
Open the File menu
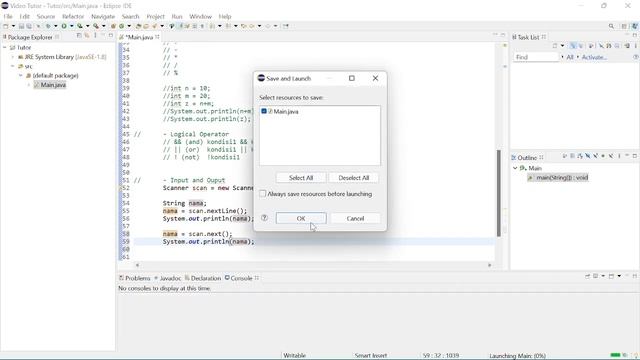[x=8, y=16]
